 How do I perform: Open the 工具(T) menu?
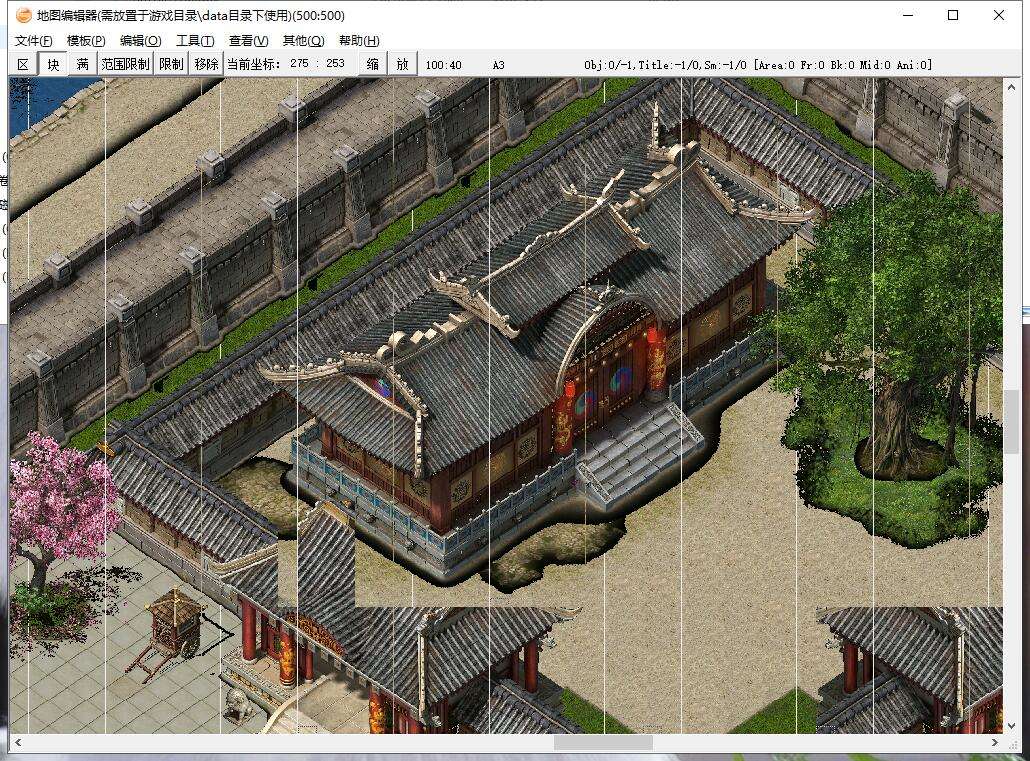click(195, 41)
